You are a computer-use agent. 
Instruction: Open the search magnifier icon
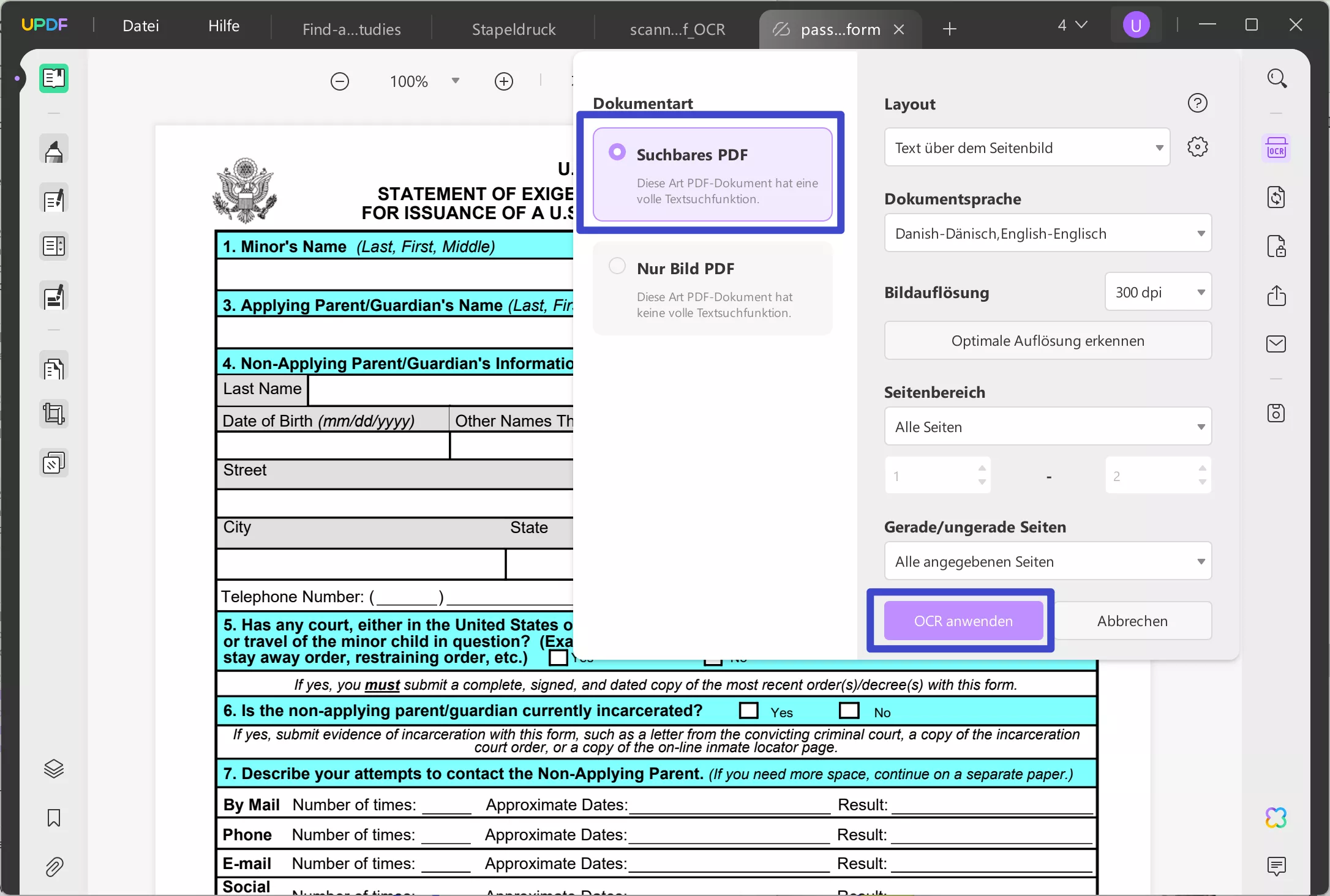[1276, 78]
